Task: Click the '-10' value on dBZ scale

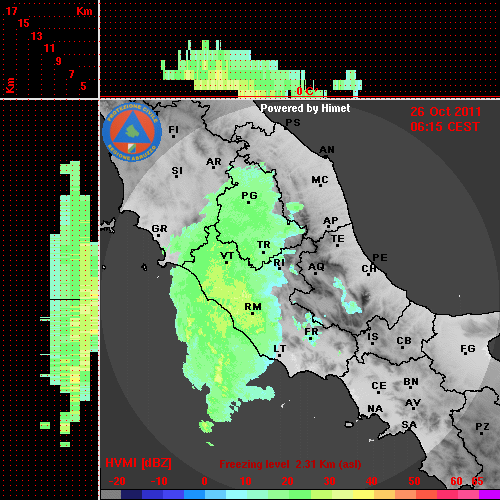Action: pyautogui.click(x=159, y=481)
